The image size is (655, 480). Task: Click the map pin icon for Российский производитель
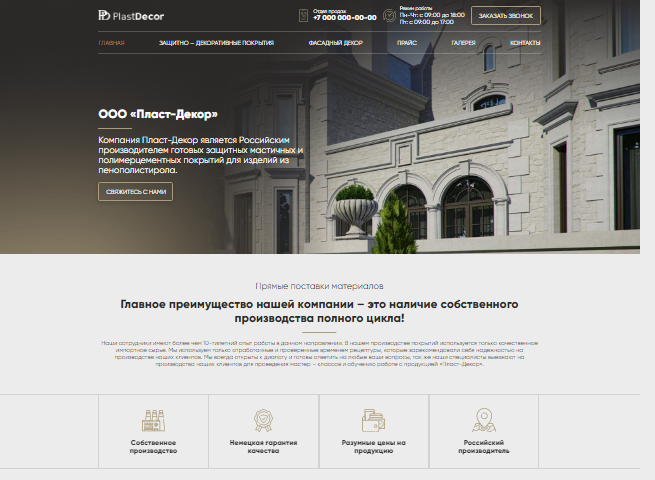484,420
